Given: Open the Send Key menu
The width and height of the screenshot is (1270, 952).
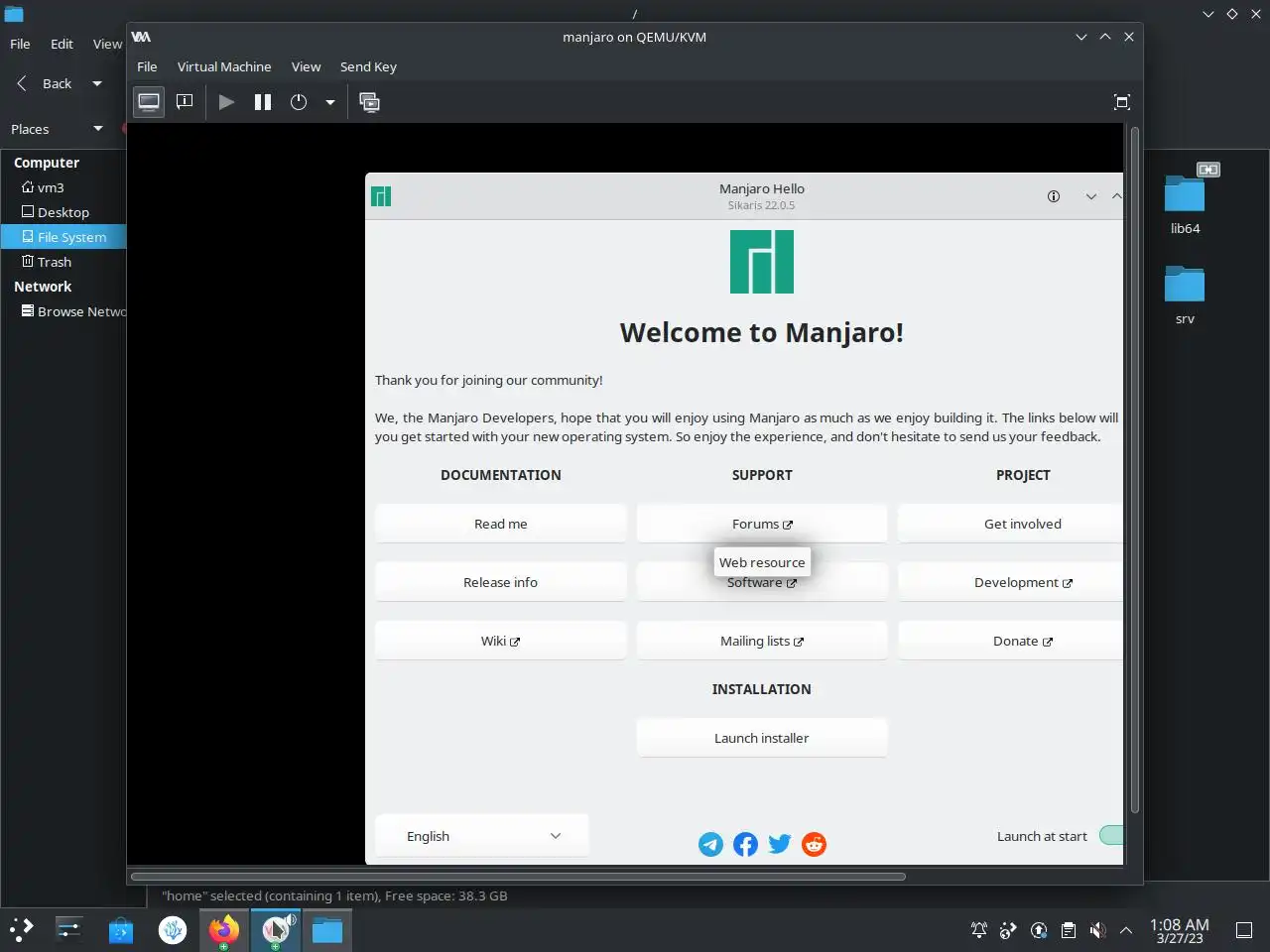Looking at the screenshot, I should [x=368, y=66].
